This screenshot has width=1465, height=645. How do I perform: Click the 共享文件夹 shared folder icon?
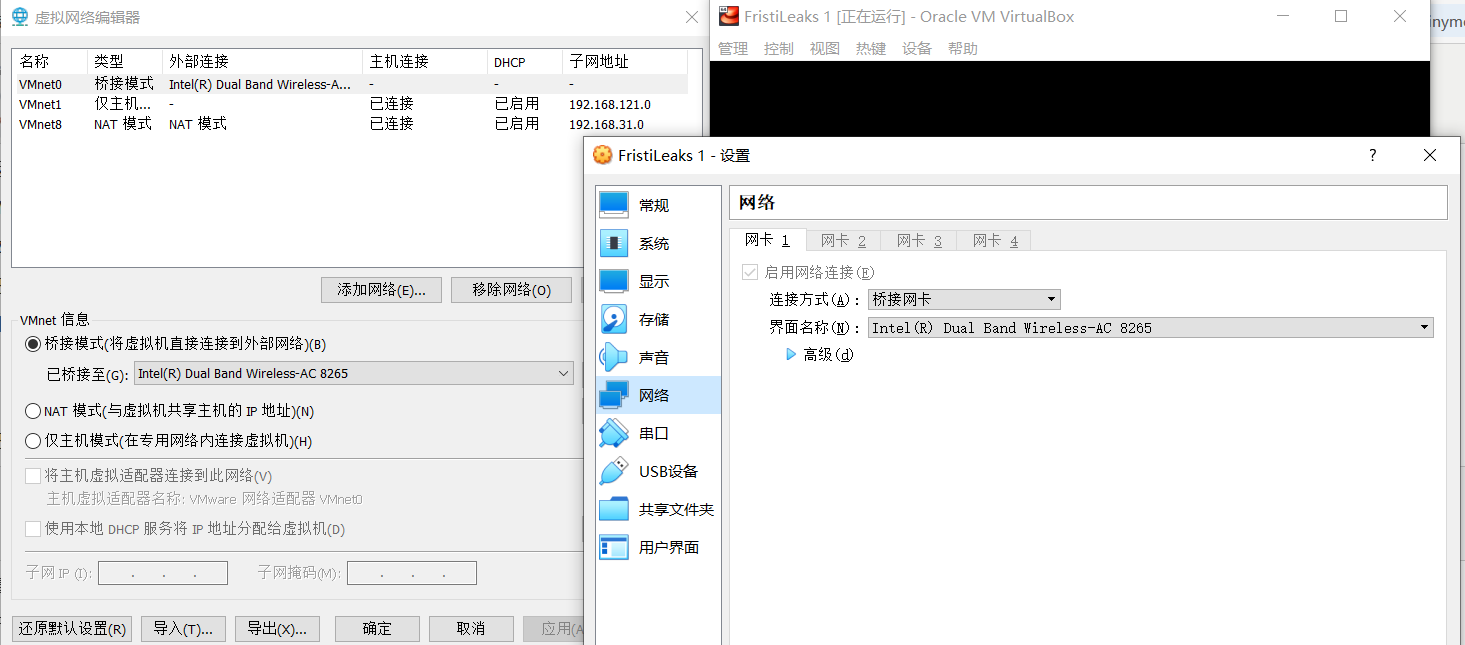613,509
